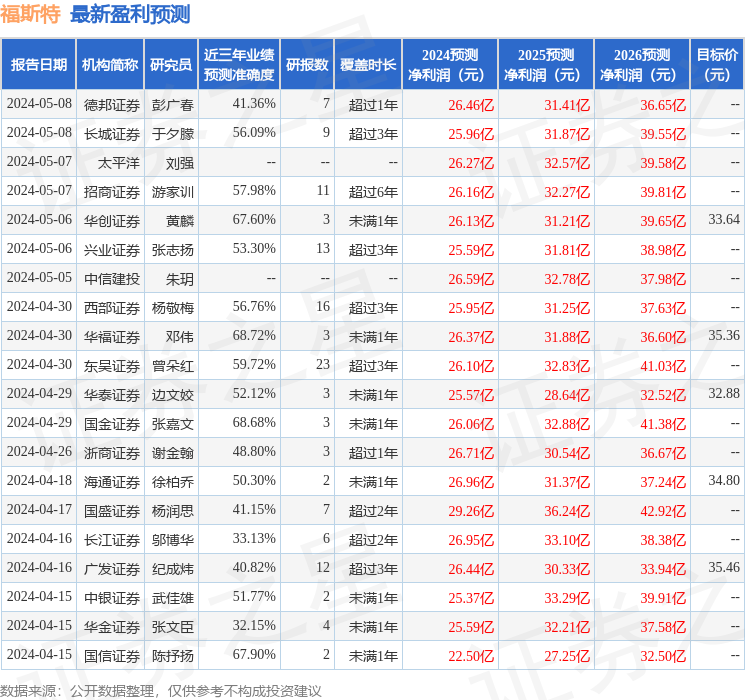Click the 西部证券 institution cell
745x700 pixels.
[x=112, y=308]
